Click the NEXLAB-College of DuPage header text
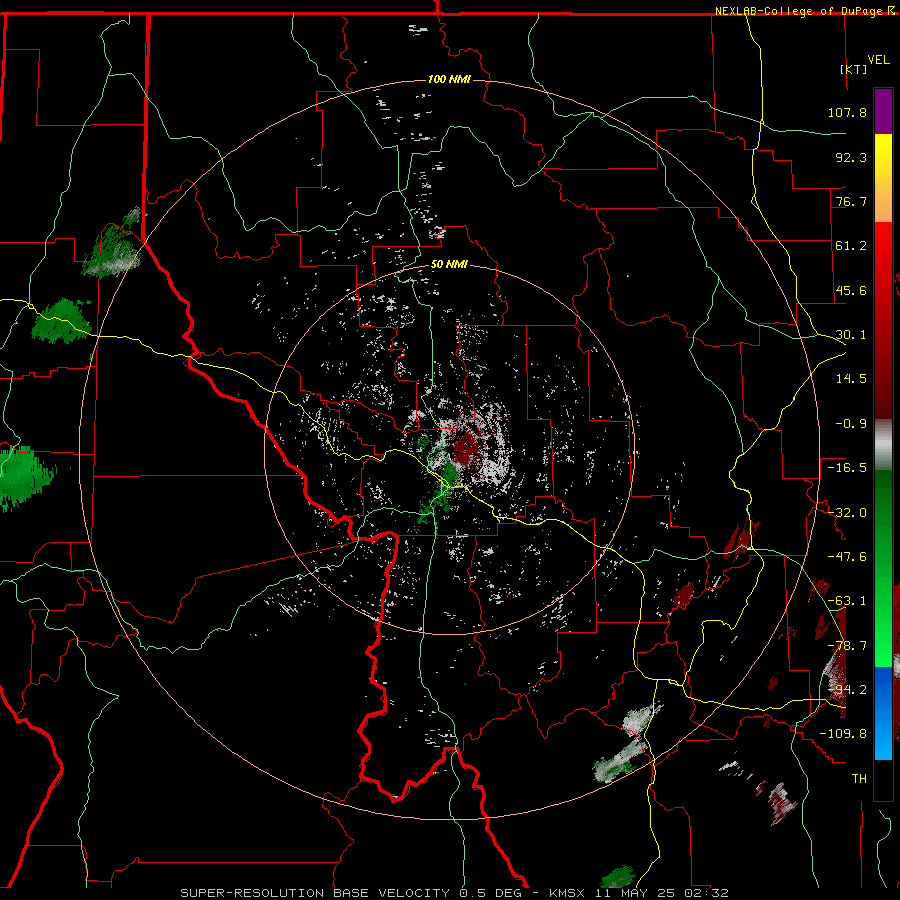The width and height of the screenshot is (900, 900). (x=805, y=11)
